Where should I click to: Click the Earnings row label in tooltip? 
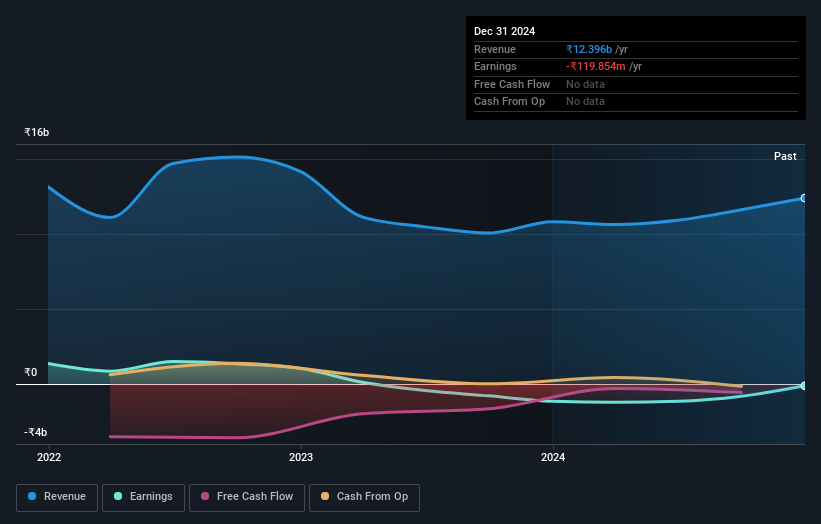495,66
